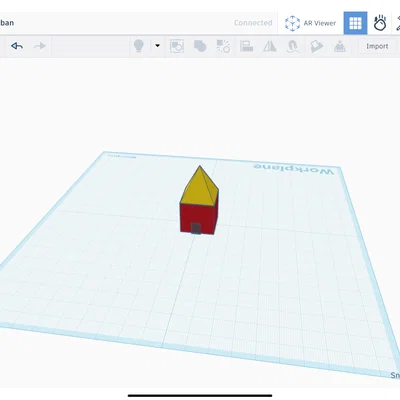Open the AR Viewer

(310, 23)
